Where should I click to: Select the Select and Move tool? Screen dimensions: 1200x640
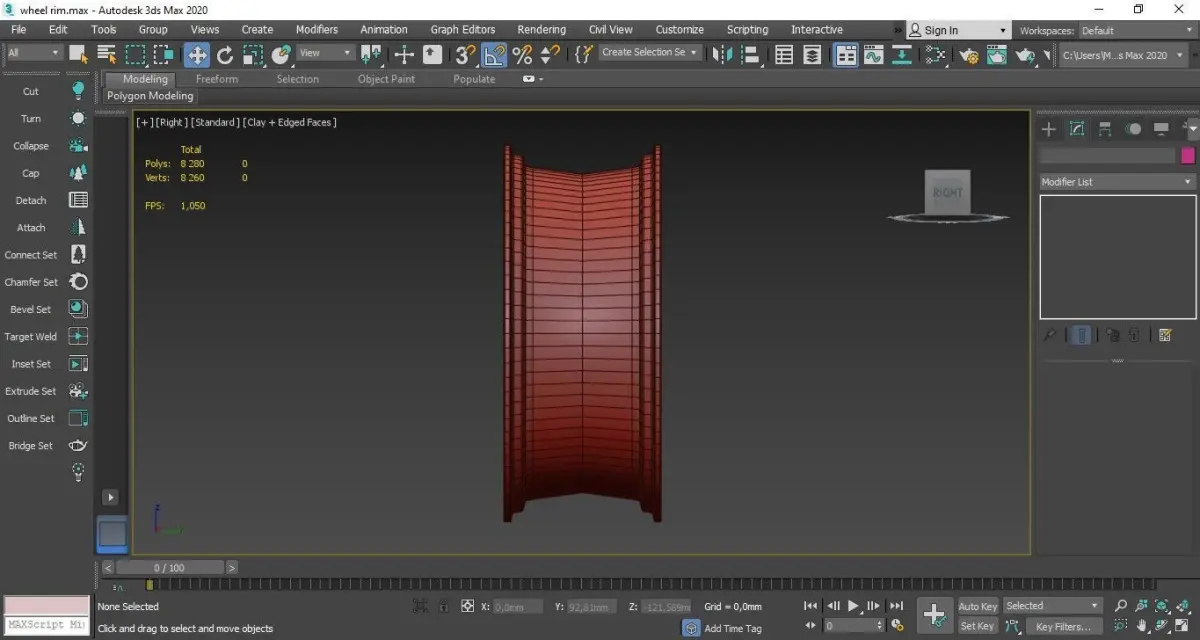196,54
